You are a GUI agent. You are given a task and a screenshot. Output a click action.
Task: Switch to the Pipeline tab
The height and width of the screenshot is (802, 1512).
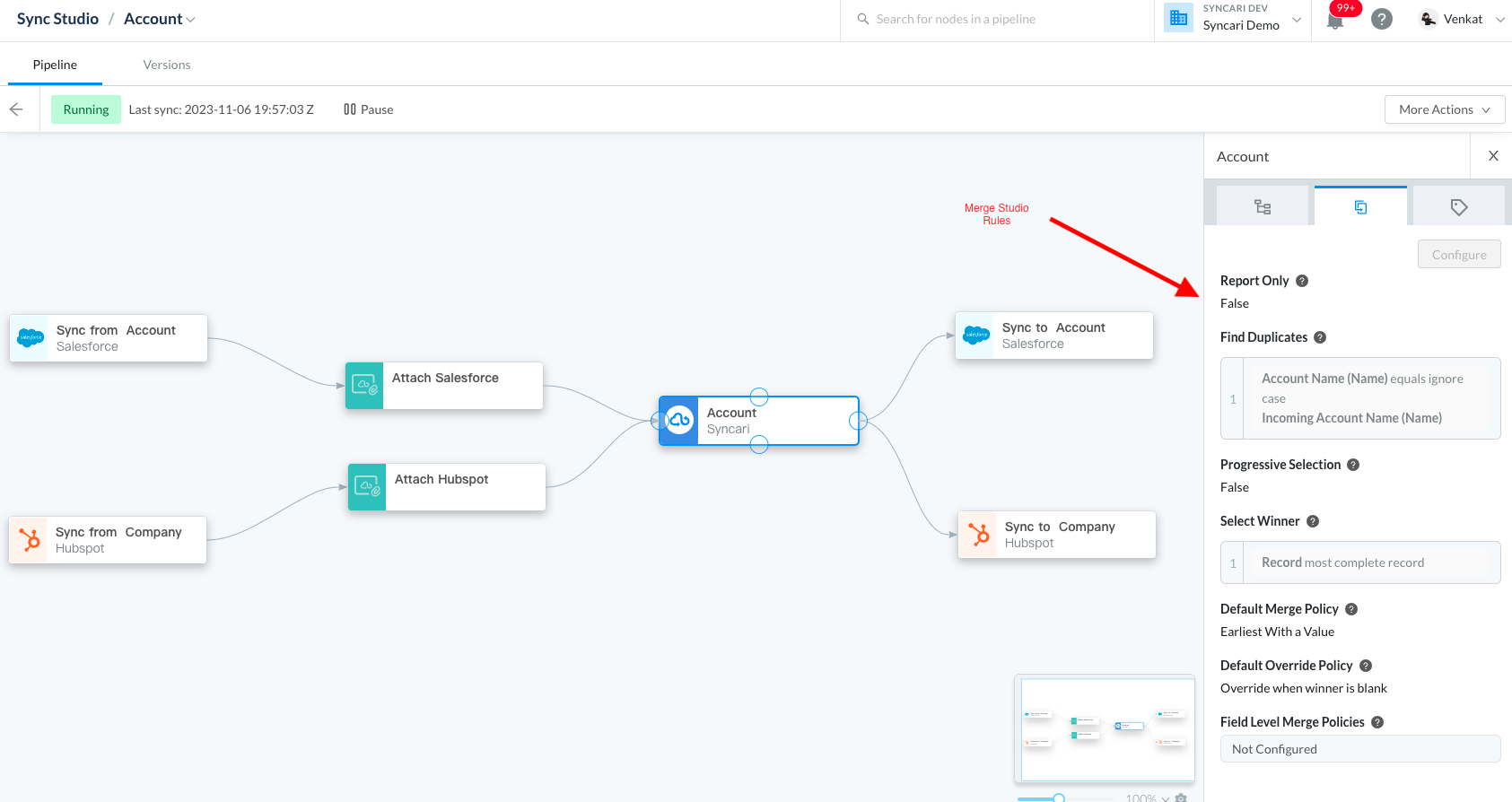55,65
